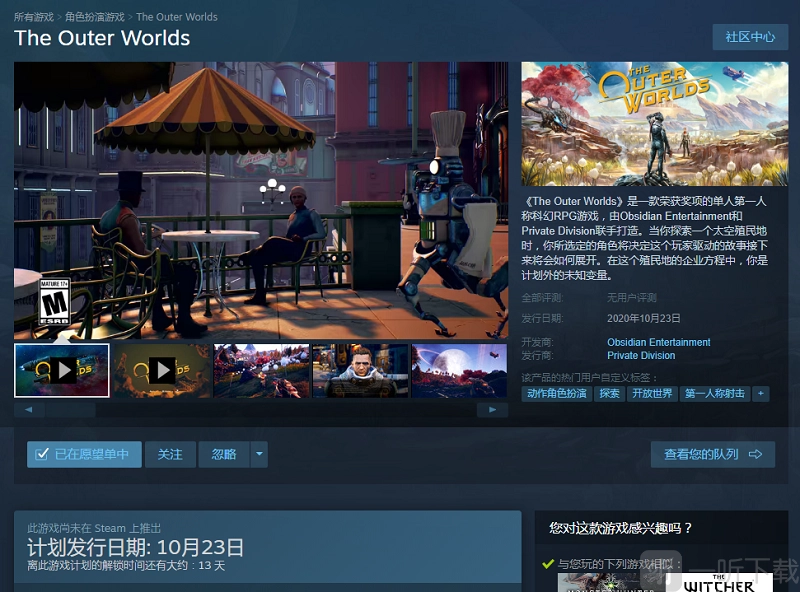Viewport: 800px width, 592px height.
Task: Toggle 关注 follow button
Action: (x=170, y=454)
